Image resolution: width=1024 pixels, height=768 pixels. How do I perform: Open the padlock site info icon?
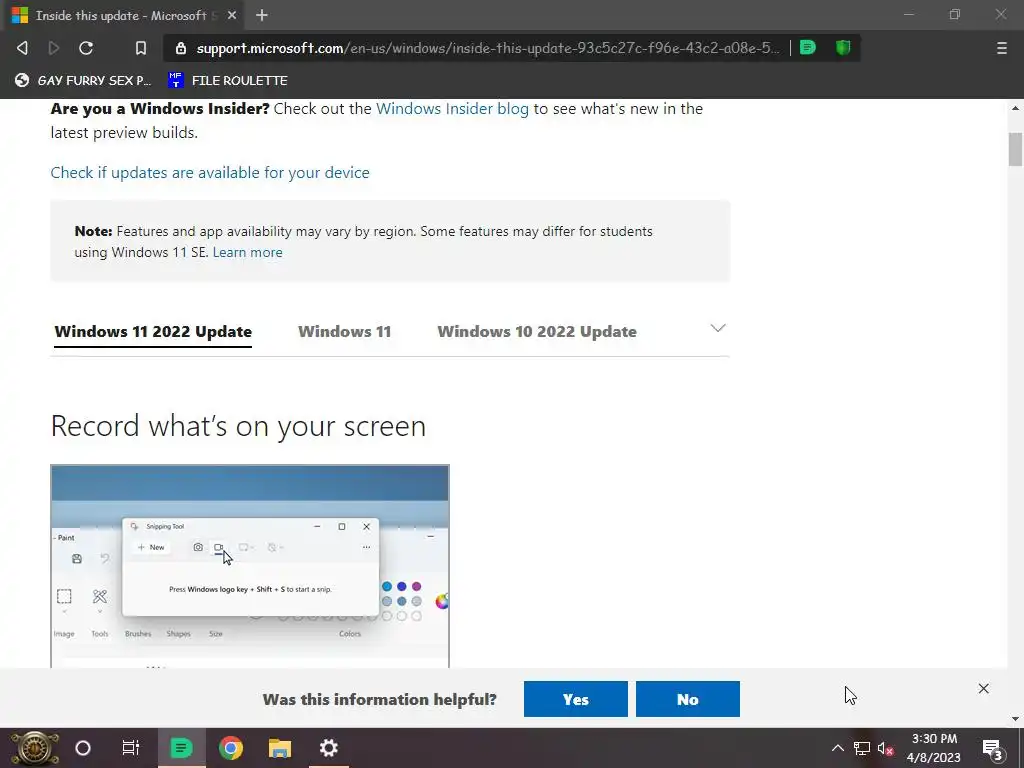[x=181, y=48]
